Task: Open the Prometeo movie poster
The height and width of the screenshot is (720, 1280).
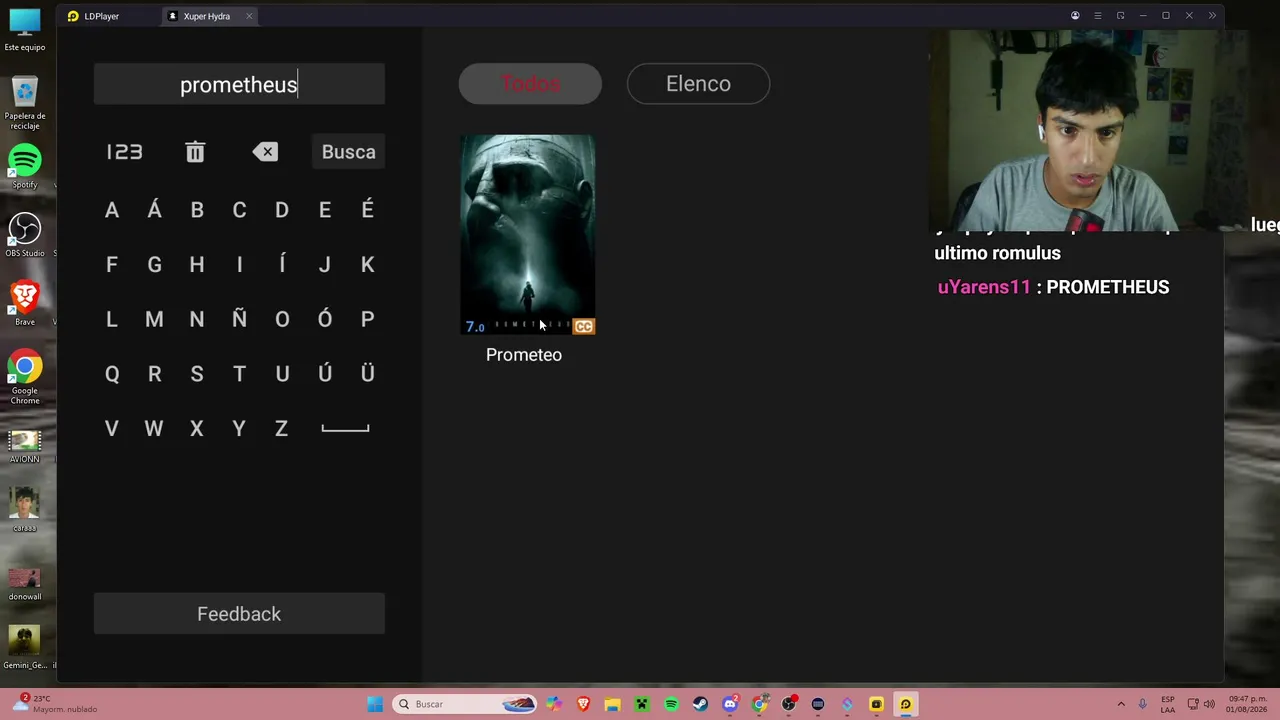Action: [528, 235]
